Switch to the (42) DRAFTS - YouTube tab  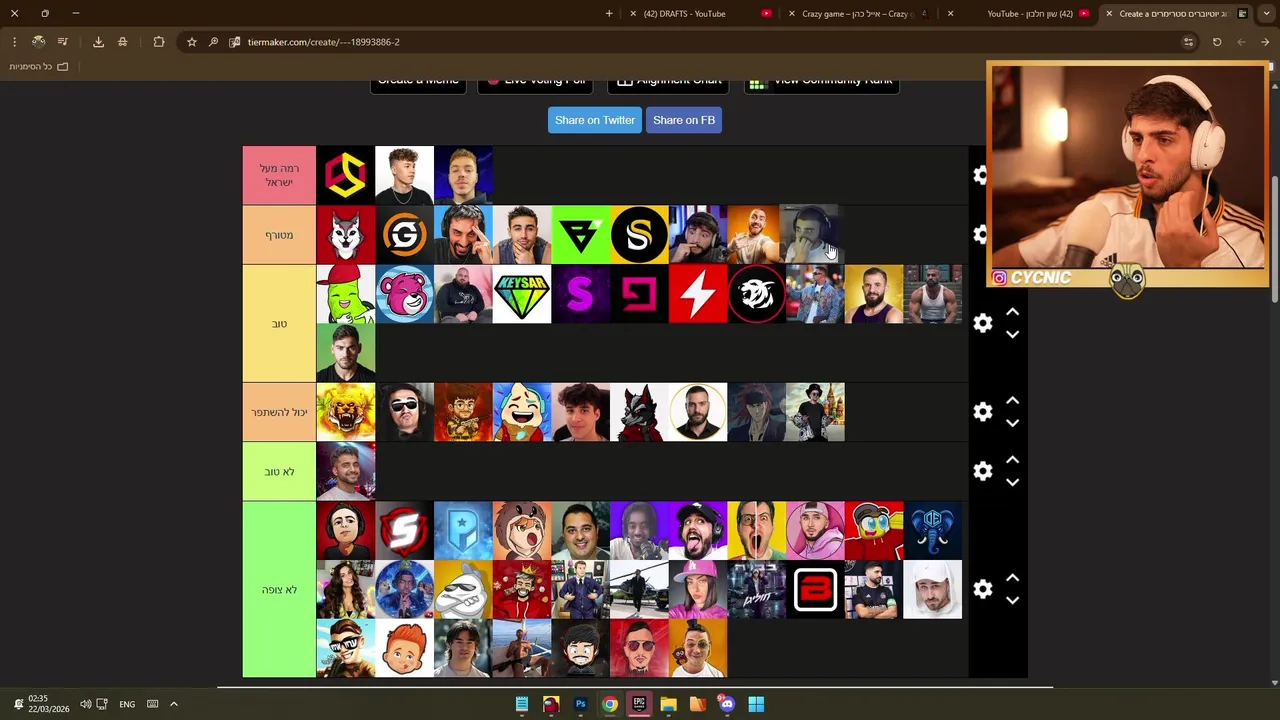[700, 14]
